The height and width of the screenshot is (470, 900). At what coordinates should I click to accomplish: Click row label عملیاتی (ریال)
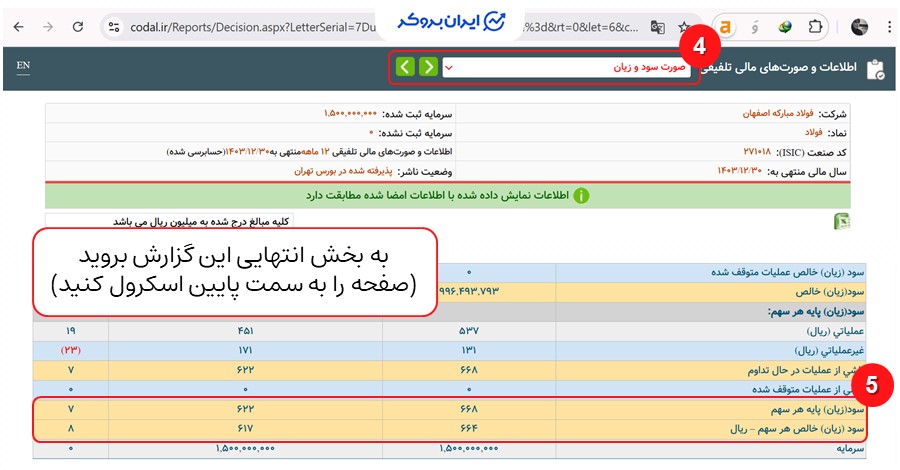tap(835, 331)
